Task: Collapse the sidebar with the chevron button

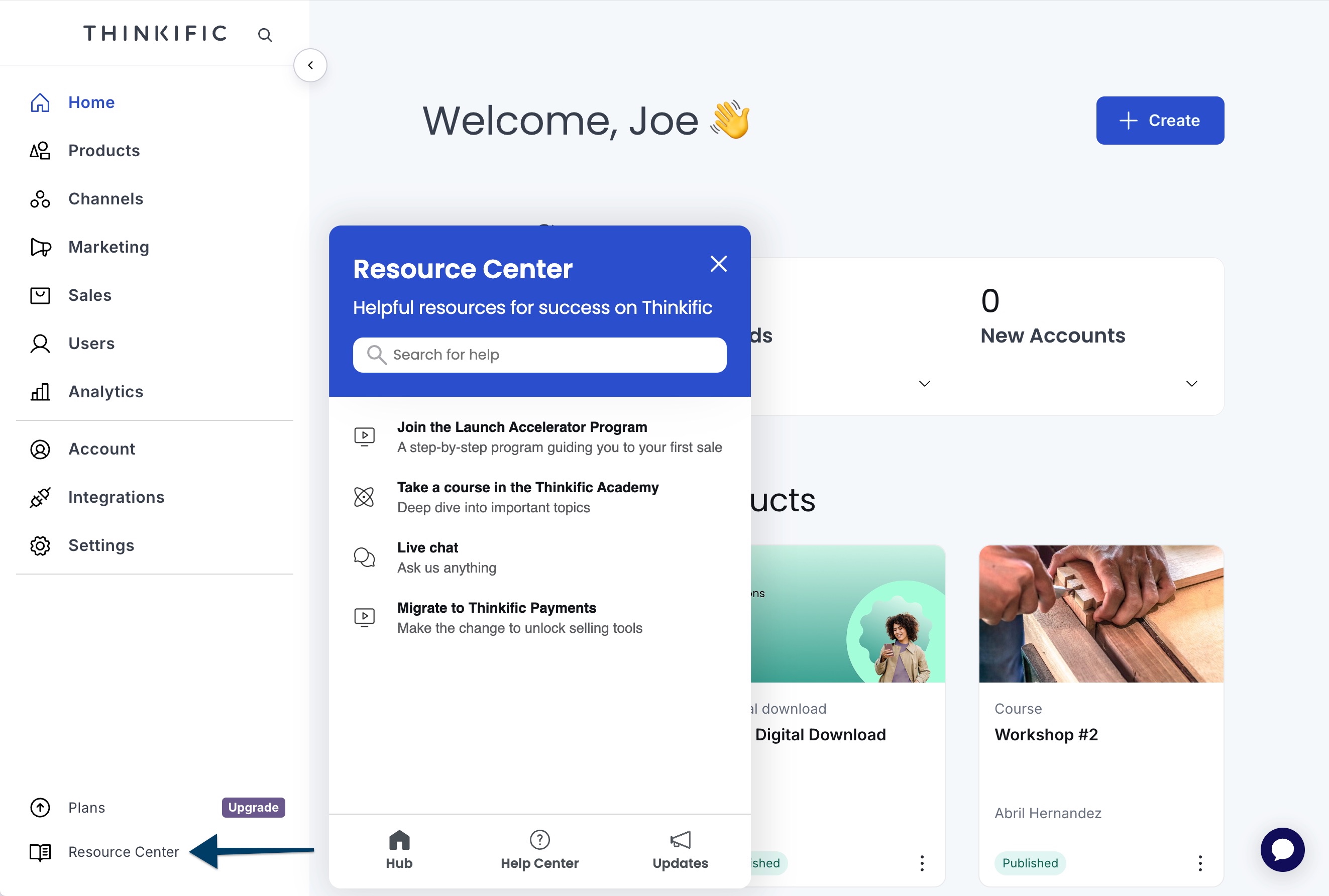Action: coord(310,65)
